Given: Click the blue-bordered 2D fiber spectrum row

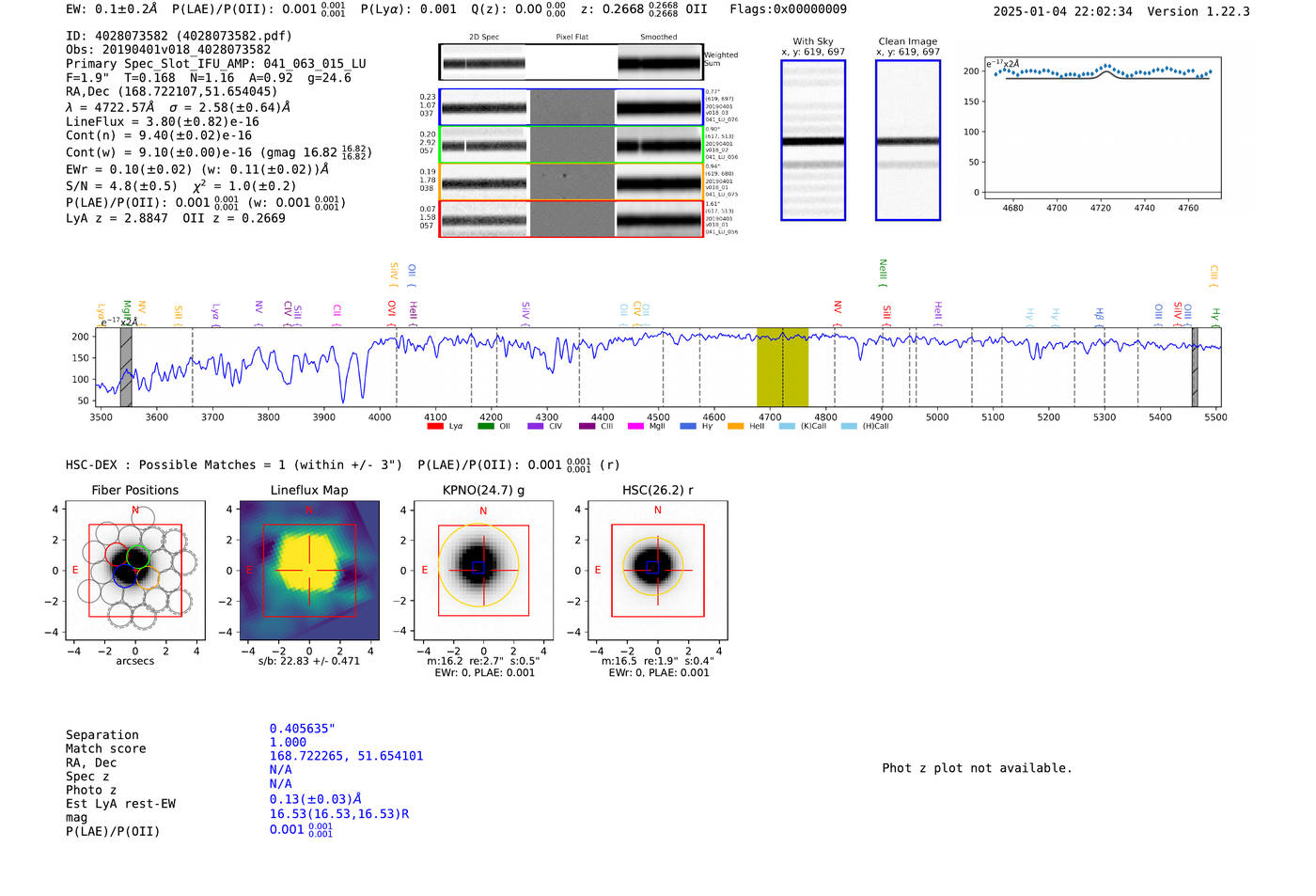Looking at the screenshot, I should coord(572,107).
